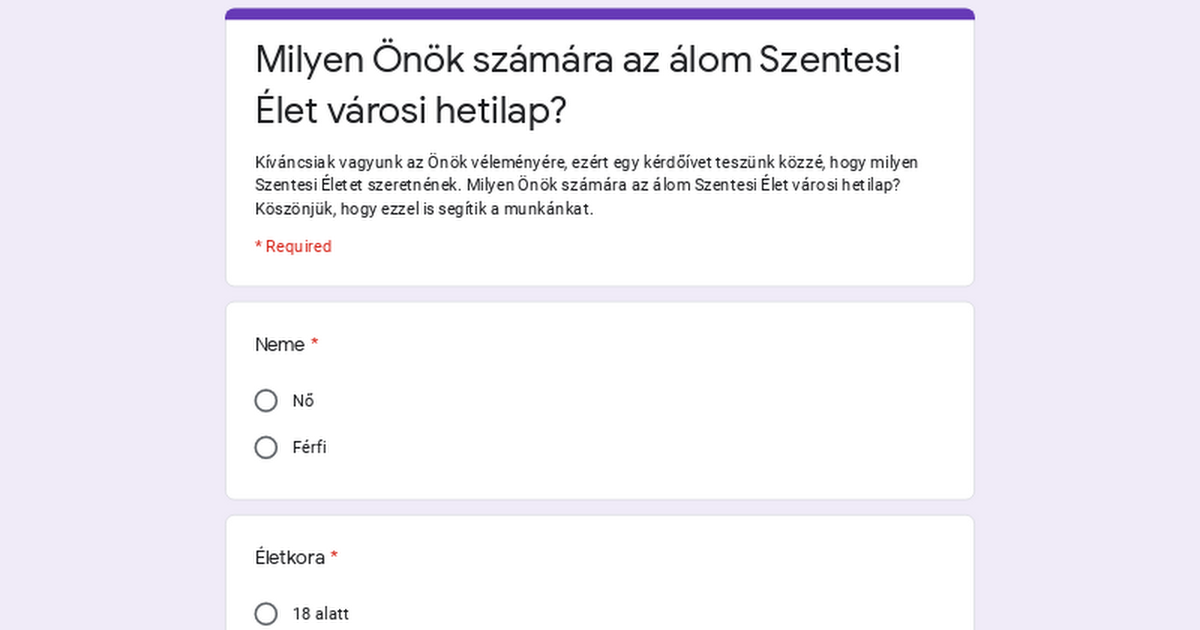Image resolution: width=1200 pixels, height=630 pixels.
Task: Choose the 18 alatt age option
Action: click(x=266, y=614)
